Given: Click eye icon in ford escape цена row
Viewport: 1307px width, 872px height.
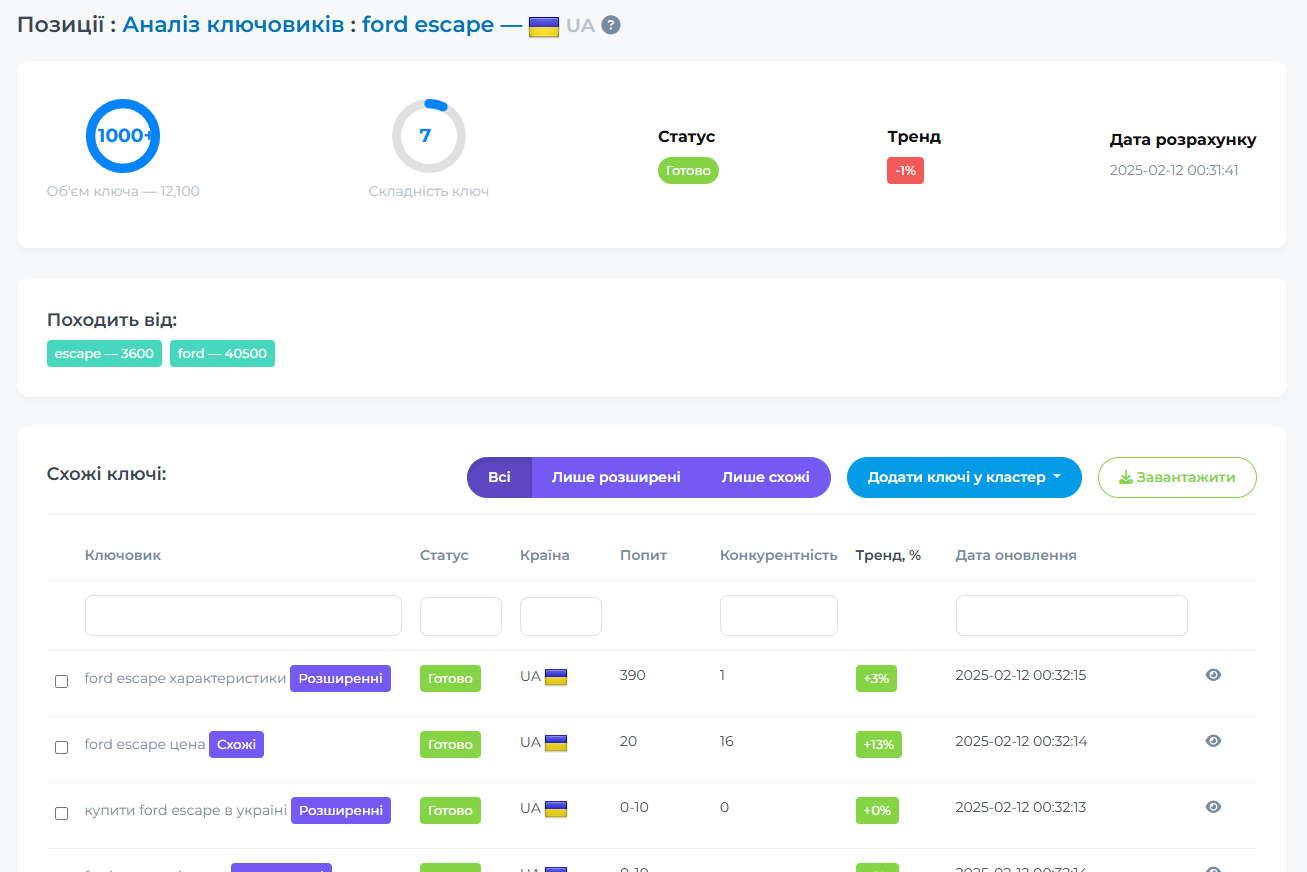Looking at the screenshot, I should point(1213,741).
